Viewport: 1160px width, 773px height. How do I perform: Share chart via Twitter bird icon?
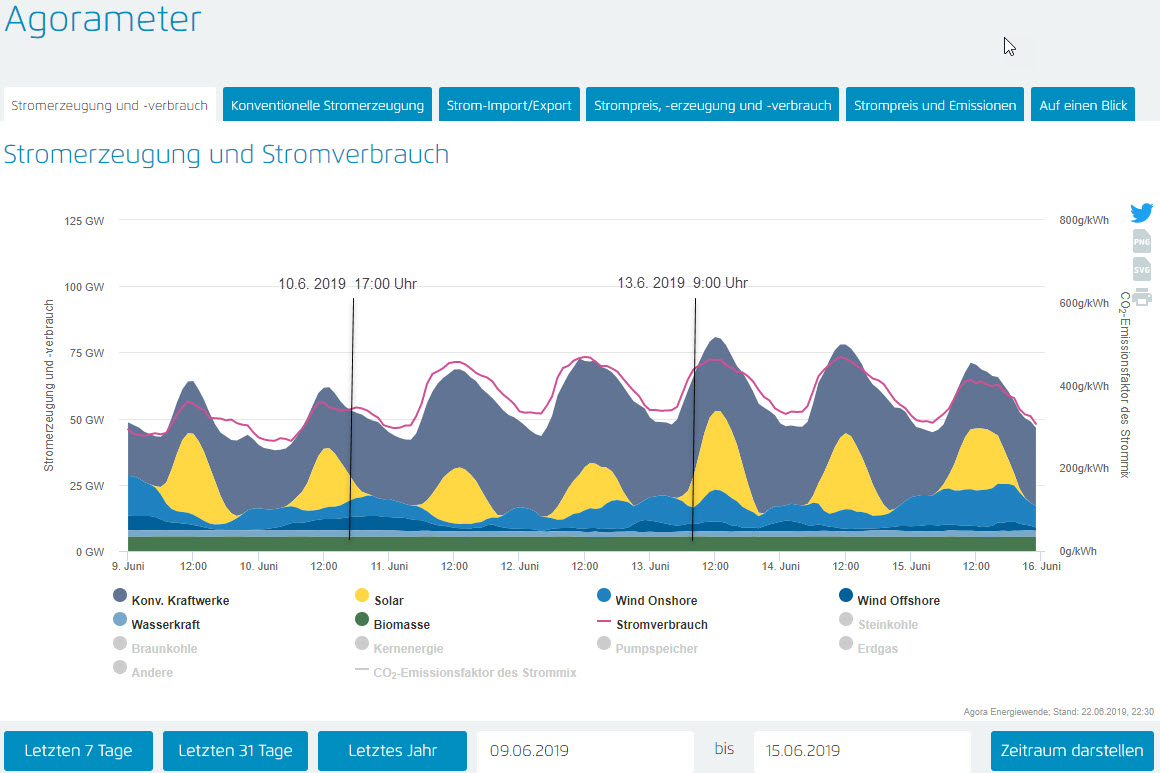[1141, 213]
